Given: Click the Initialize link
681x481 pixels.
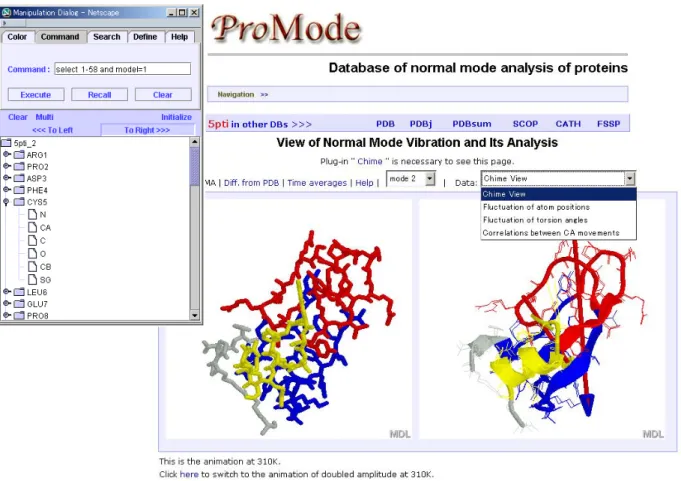Looking at the screenshot, I should tap(176, 117).
